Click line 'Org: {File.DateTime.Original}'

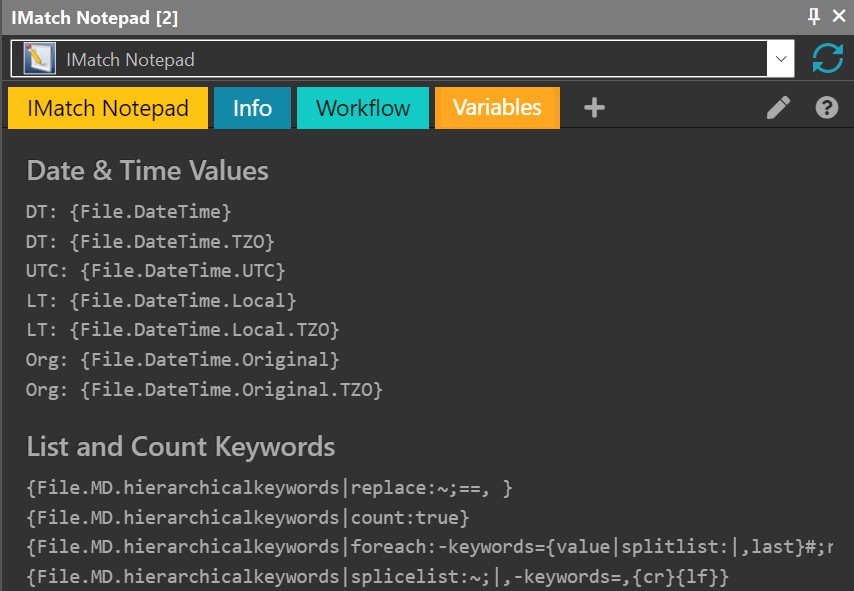(183, 360)
